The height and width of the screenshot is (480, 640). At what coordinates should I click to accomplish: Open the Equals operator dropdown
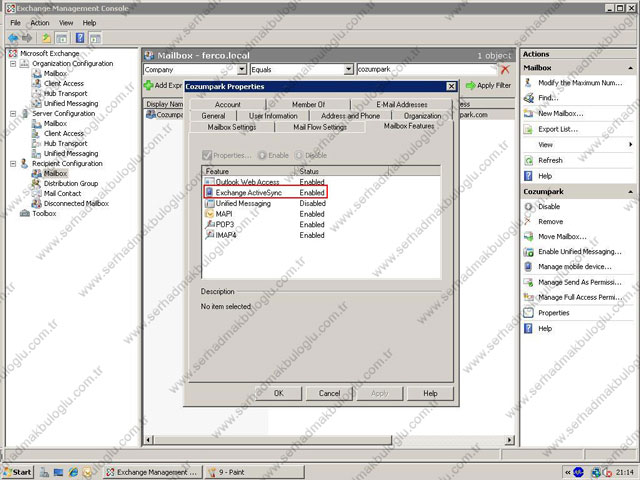point(348,69)
